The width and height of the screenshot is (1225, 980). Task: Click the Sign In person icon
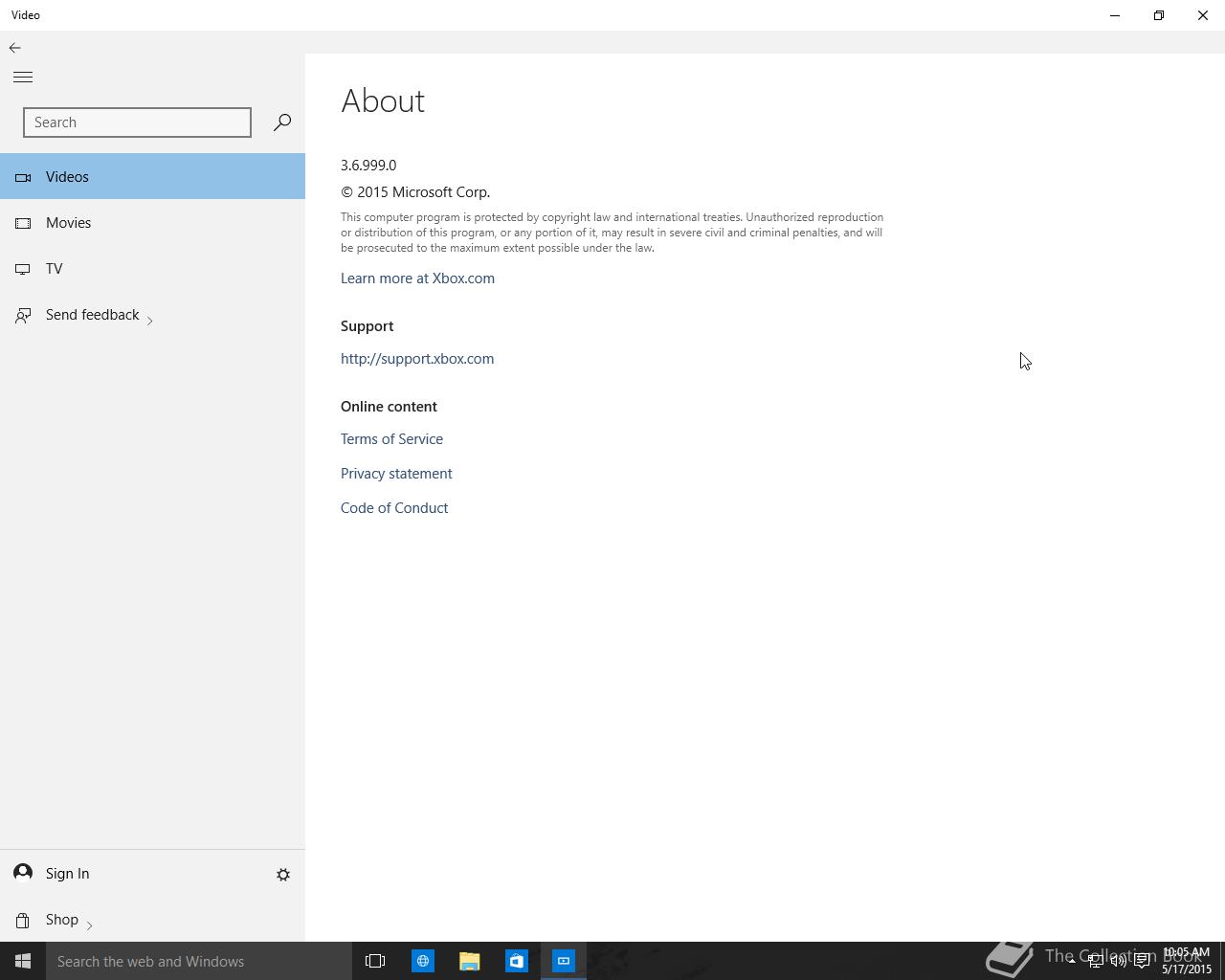[23, 873]
